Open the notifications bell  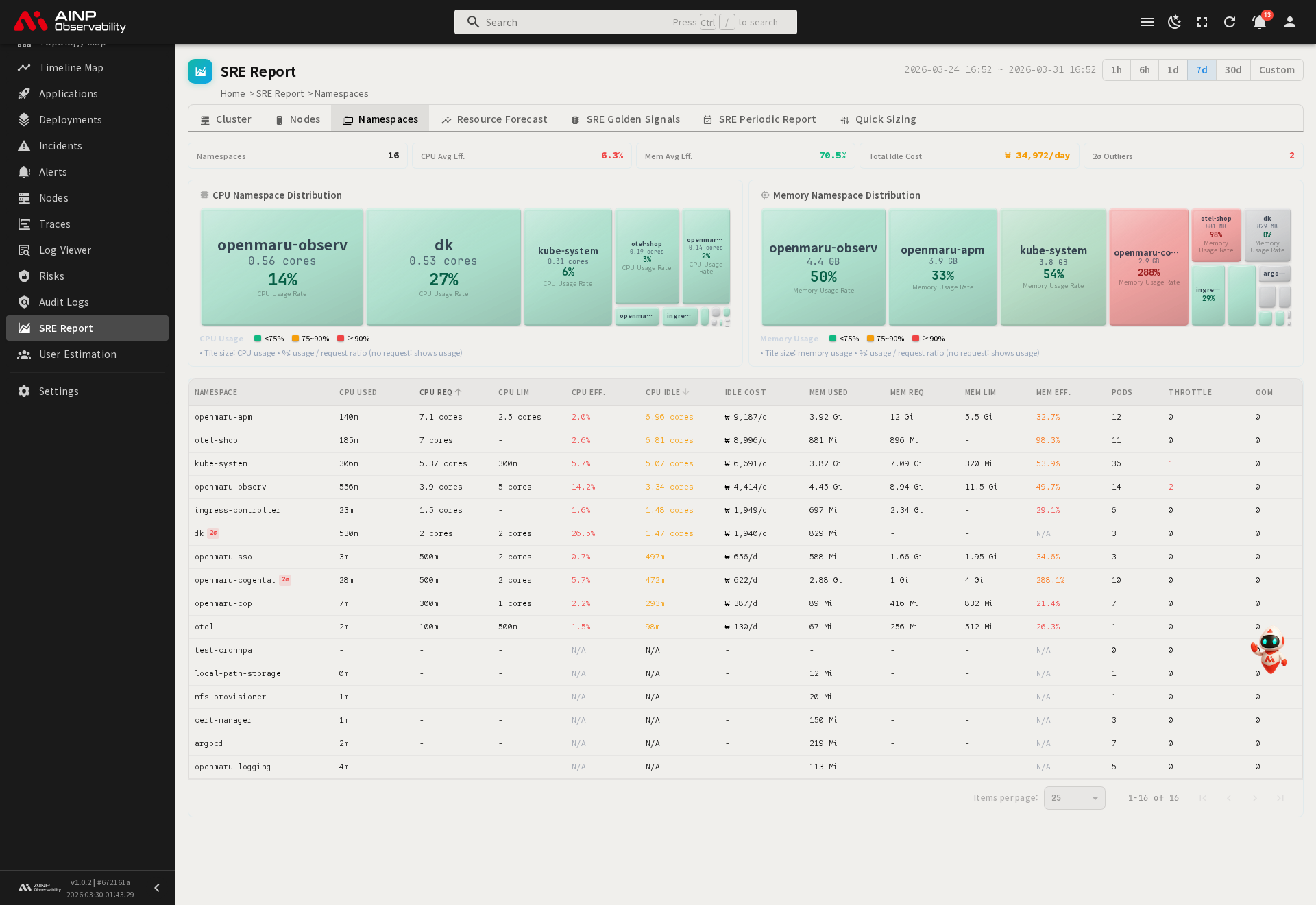[1259, 22]
